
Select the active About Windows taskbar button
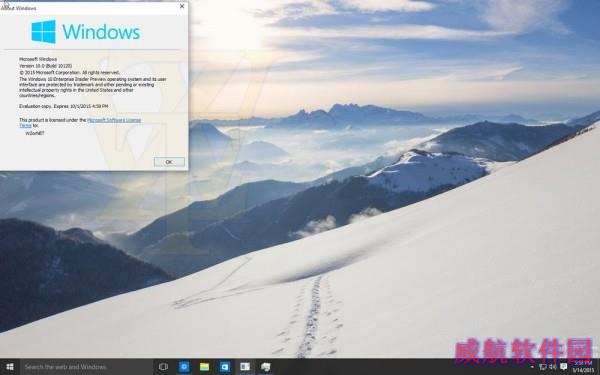point(245,367)
